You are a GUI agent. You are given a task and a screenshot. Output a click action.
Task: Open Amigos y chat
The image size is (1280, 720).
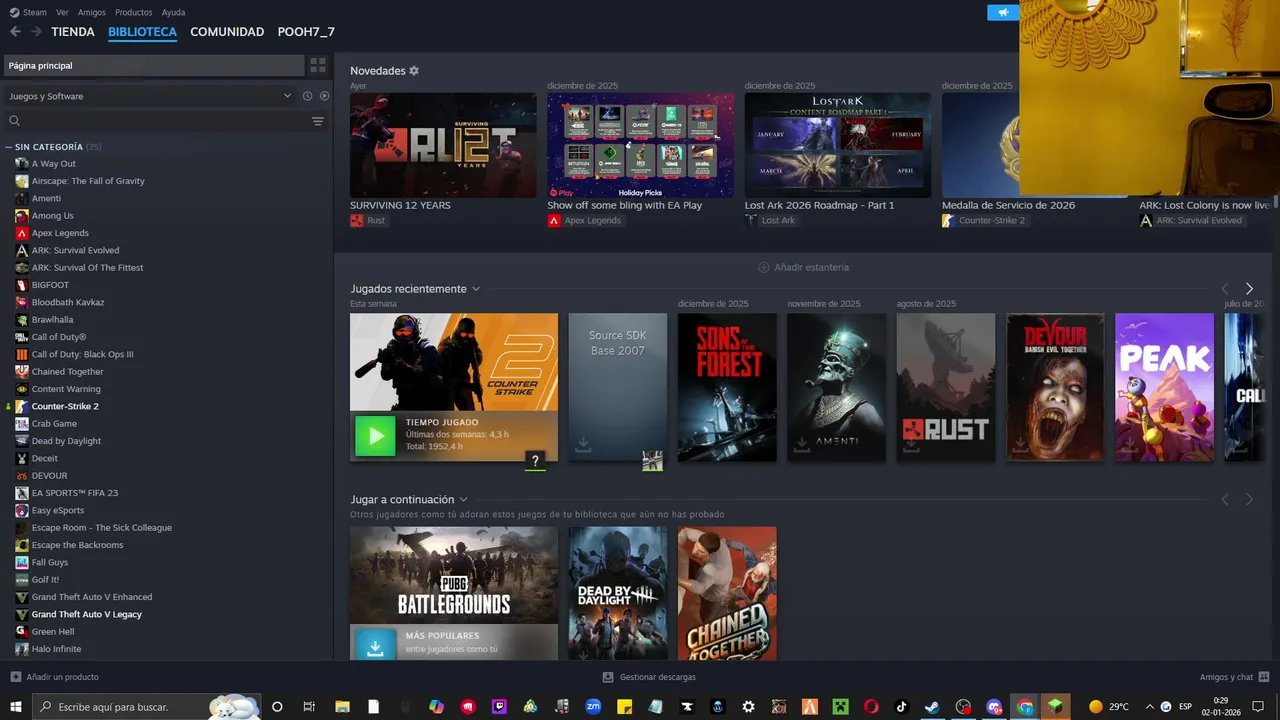click(x=1234, y=677)
